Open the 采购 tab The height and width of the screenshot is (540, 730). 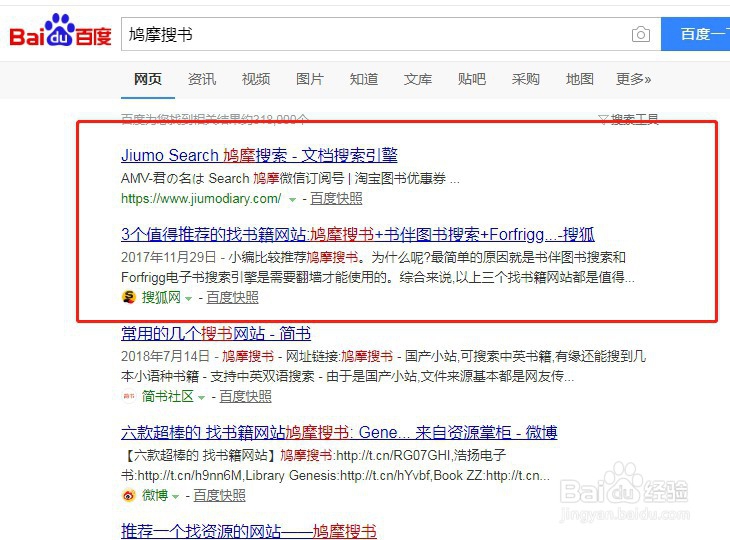526,79
